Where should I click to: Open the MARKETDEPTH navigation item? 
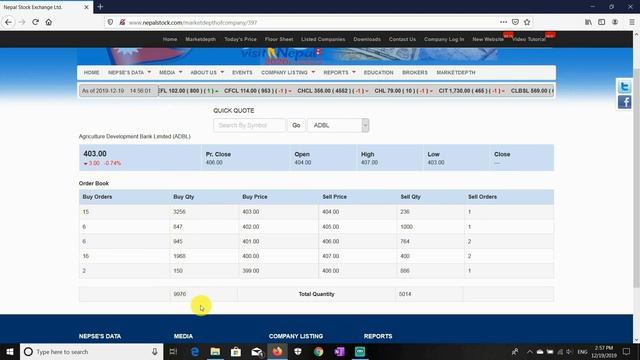coord(456,72)
